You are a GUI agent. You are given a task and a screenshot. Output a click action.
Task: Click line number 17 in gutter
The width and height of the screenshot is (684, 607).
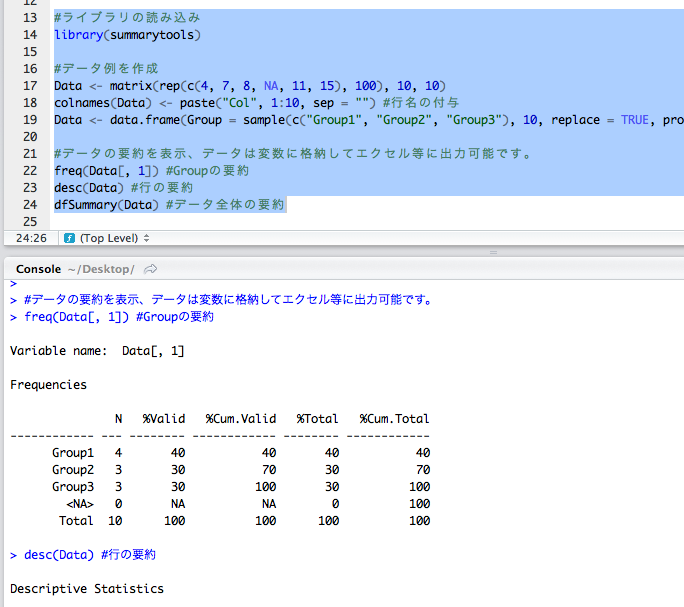tap(30, 86)
